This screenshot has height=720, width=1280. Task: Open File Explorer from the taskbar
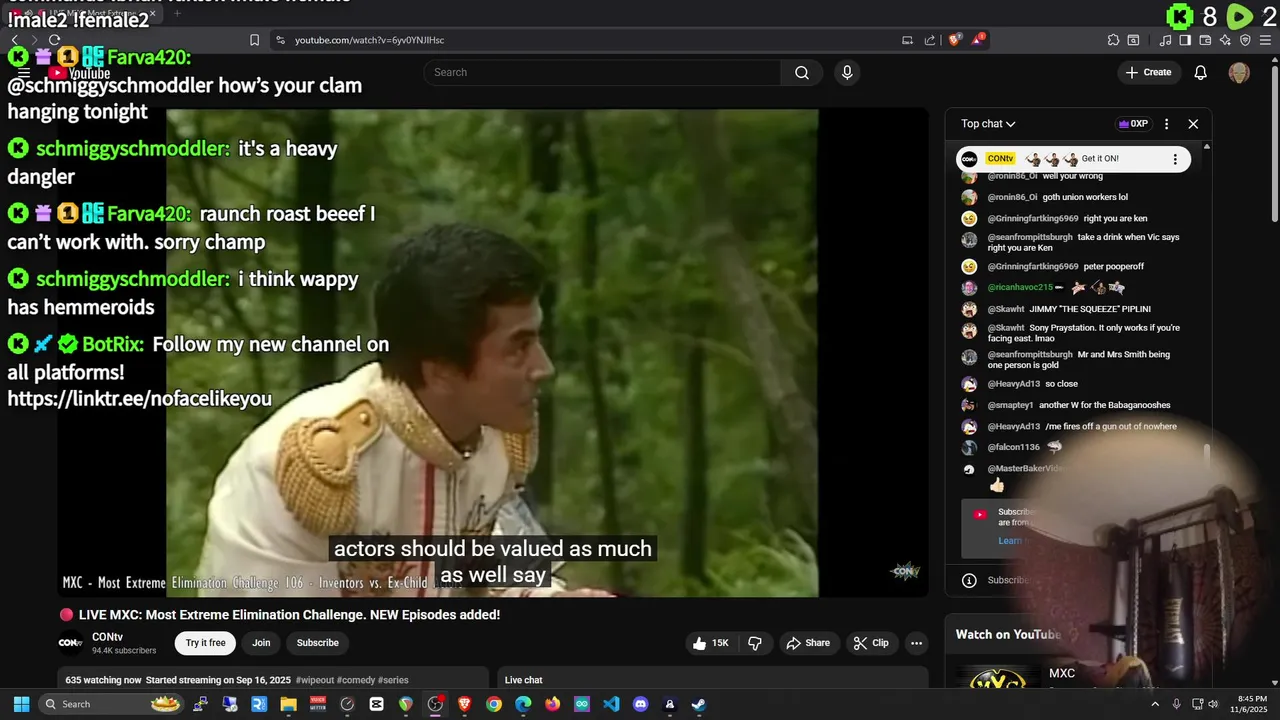[289, 704]
